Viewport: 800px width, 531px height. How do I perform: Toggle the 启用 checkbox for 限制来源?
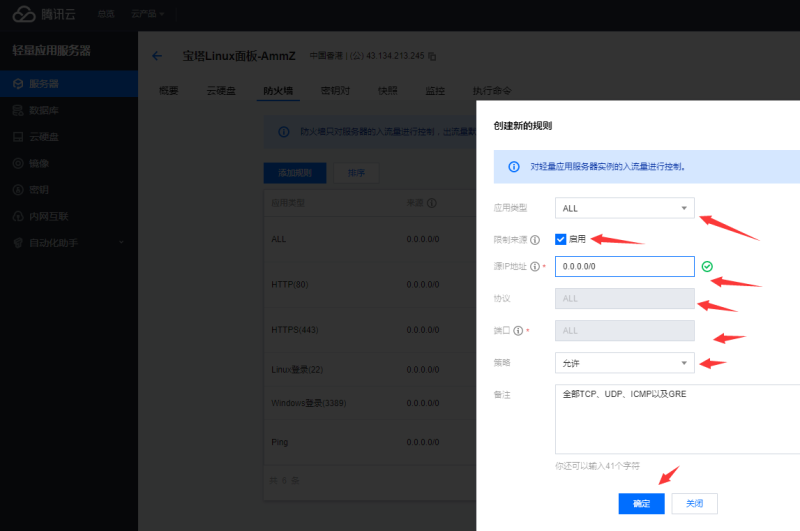tap(560, 239)
